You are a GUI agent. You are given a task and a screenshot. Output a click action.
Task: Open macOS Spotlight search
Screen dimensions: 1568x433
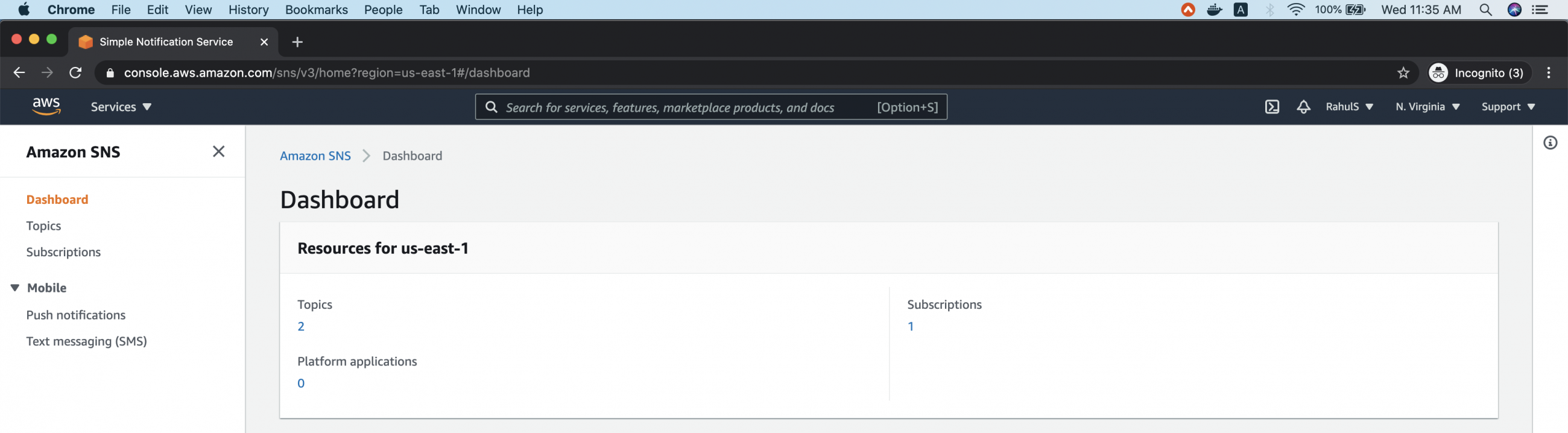(x=1485, y=10)
